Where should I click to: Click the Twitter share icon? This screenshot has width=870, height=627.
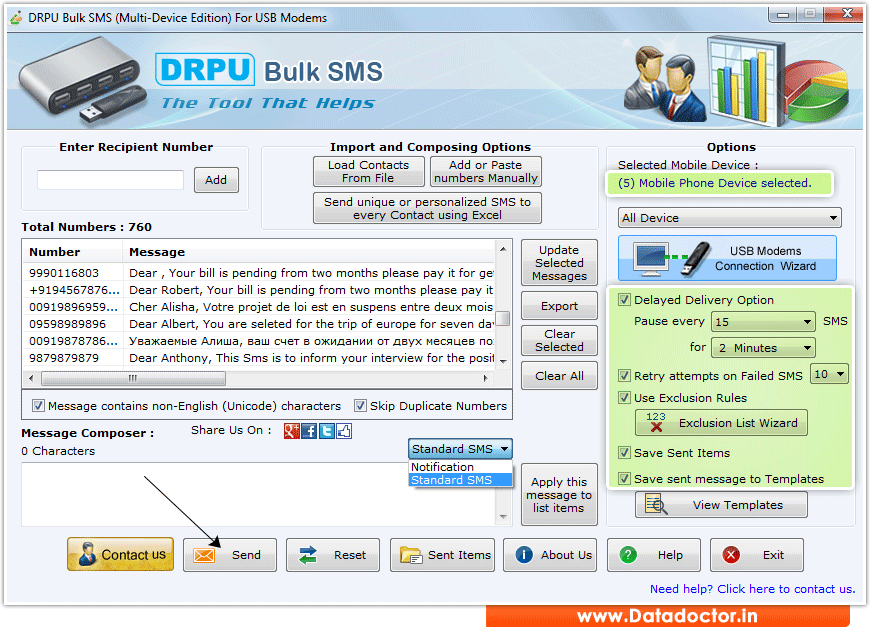327,431
